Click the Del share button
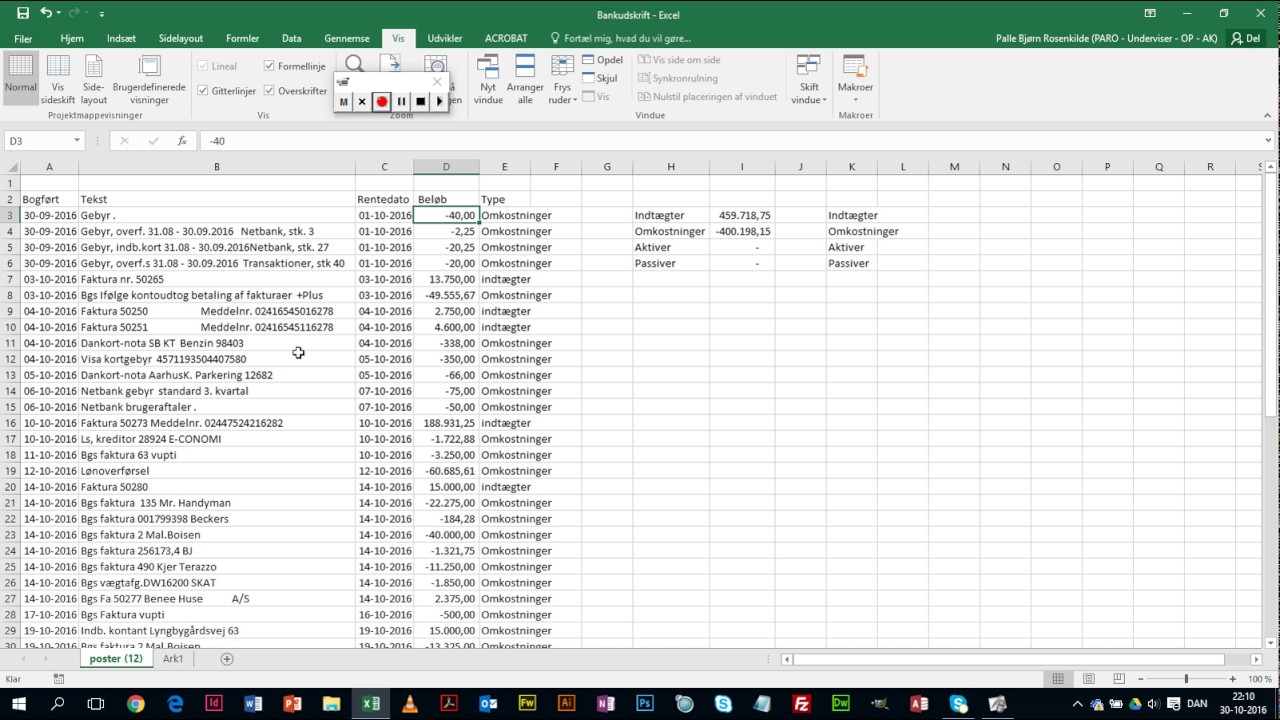1280x720 pixels. coord(1246,38)
